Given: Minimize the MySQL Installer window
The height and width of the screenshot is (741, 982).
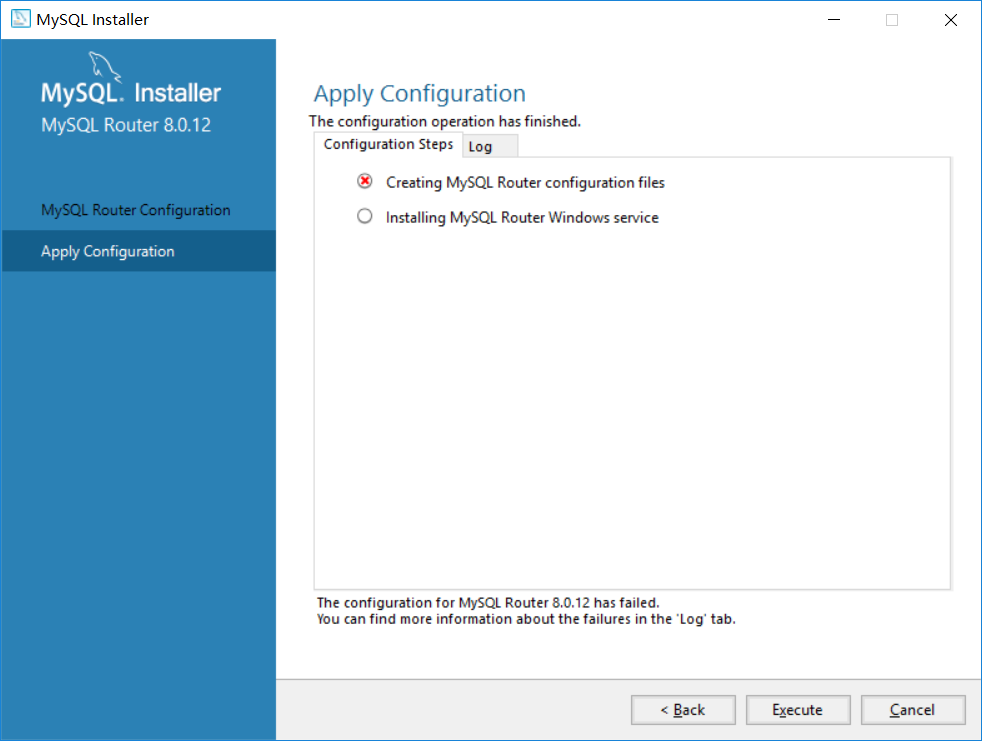Looking at the screenshot, I should click(834, 19).
